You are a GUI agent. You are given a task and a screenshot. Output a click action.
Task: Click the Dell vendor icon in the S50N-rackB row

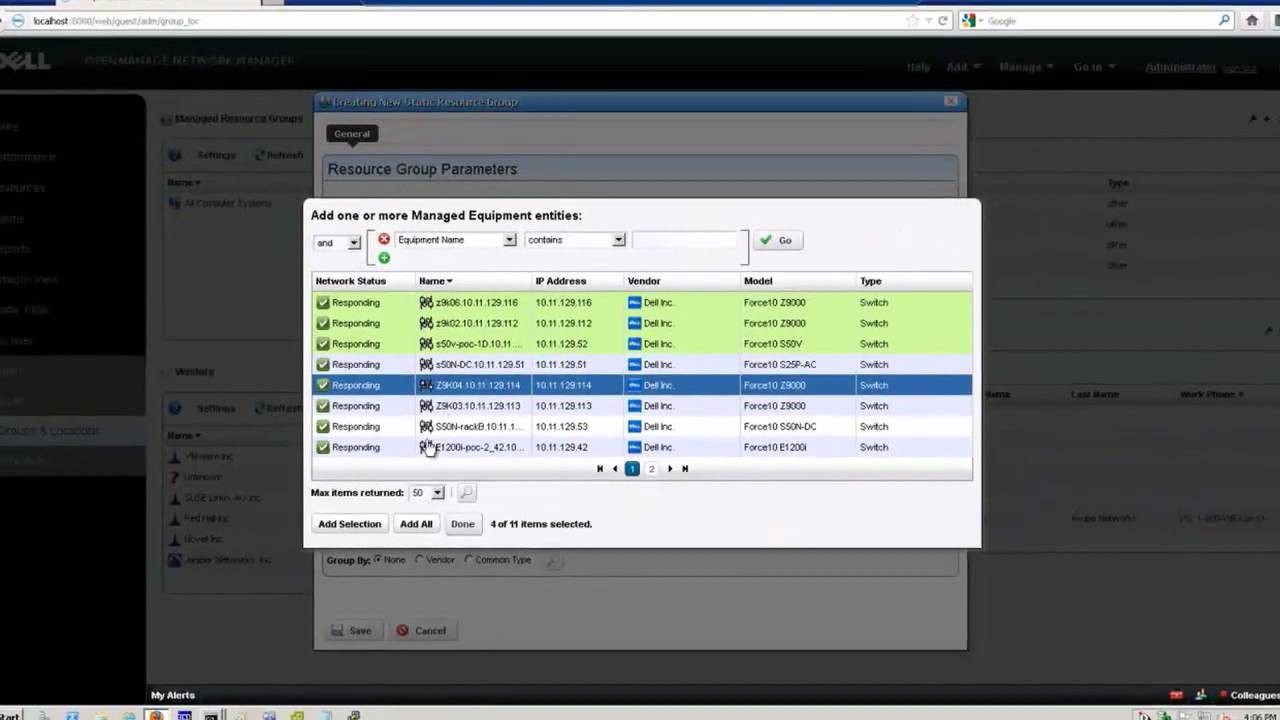pyautogui.click(x=634, y=427)
